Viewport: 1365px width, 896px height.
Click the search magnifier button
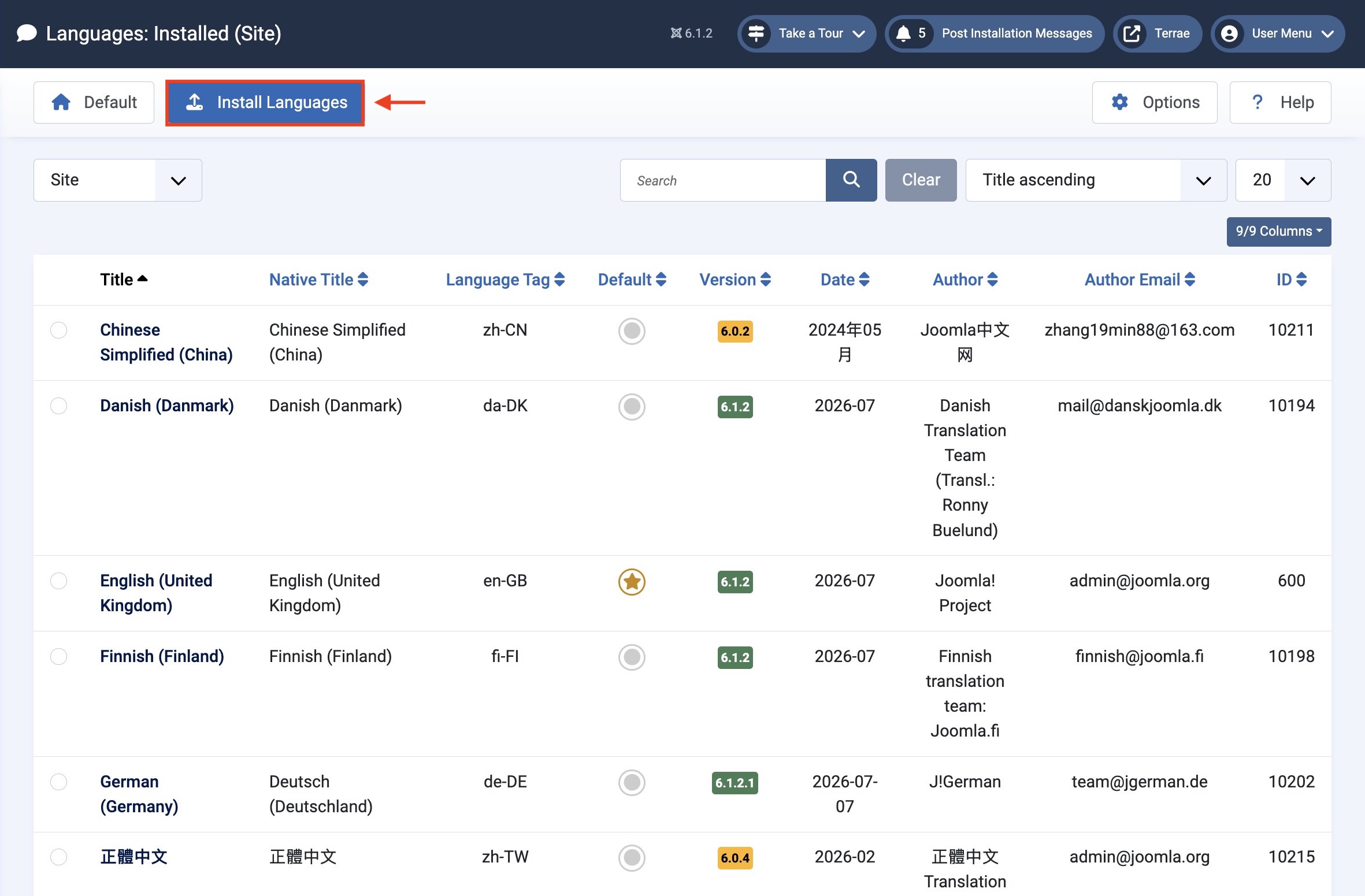tap(851, 180)
